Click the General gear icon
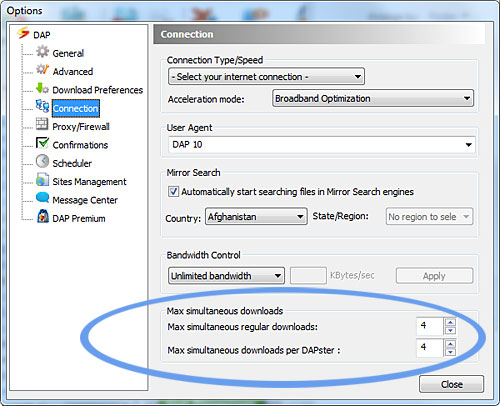Viewport: 500px width, 406px height. 42,51
